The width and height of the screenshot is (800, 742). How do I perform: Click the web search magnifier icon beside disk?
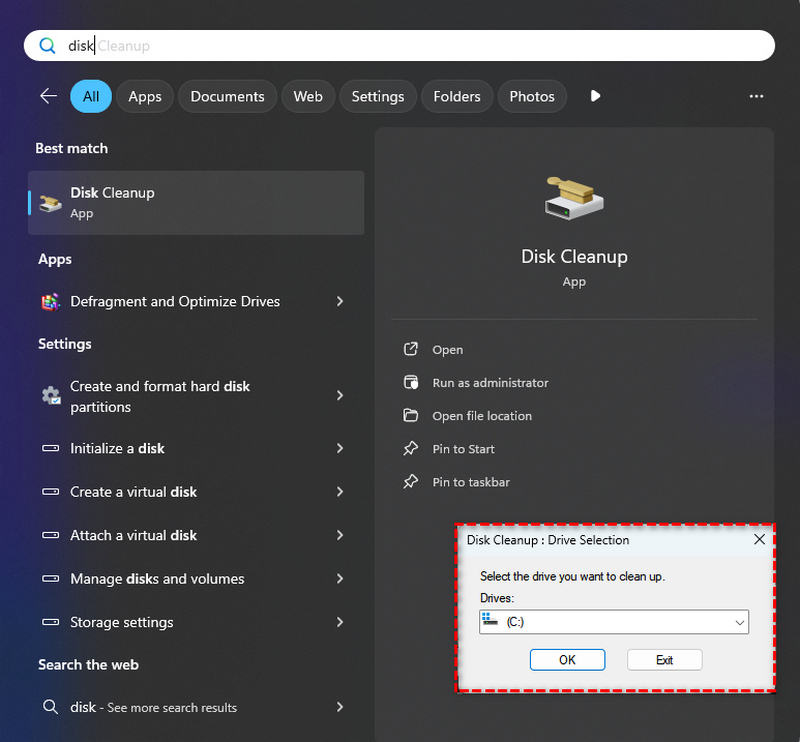pyautogui.click(x=50, y=707)
